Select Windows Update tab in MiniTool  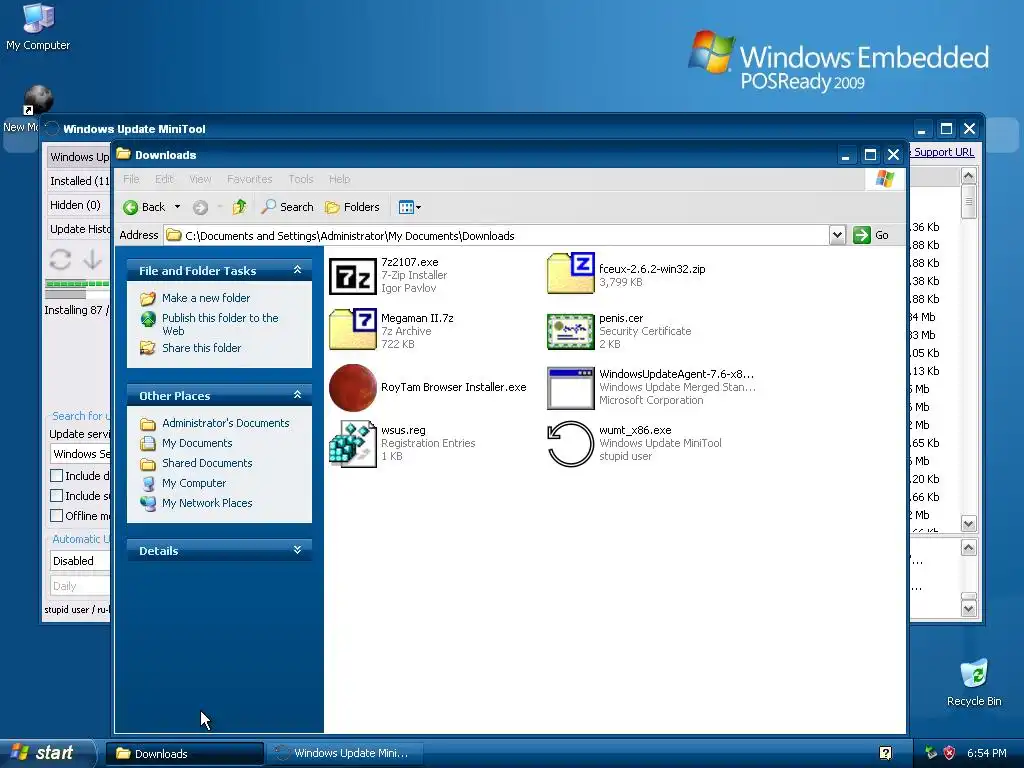coord(79,157)
